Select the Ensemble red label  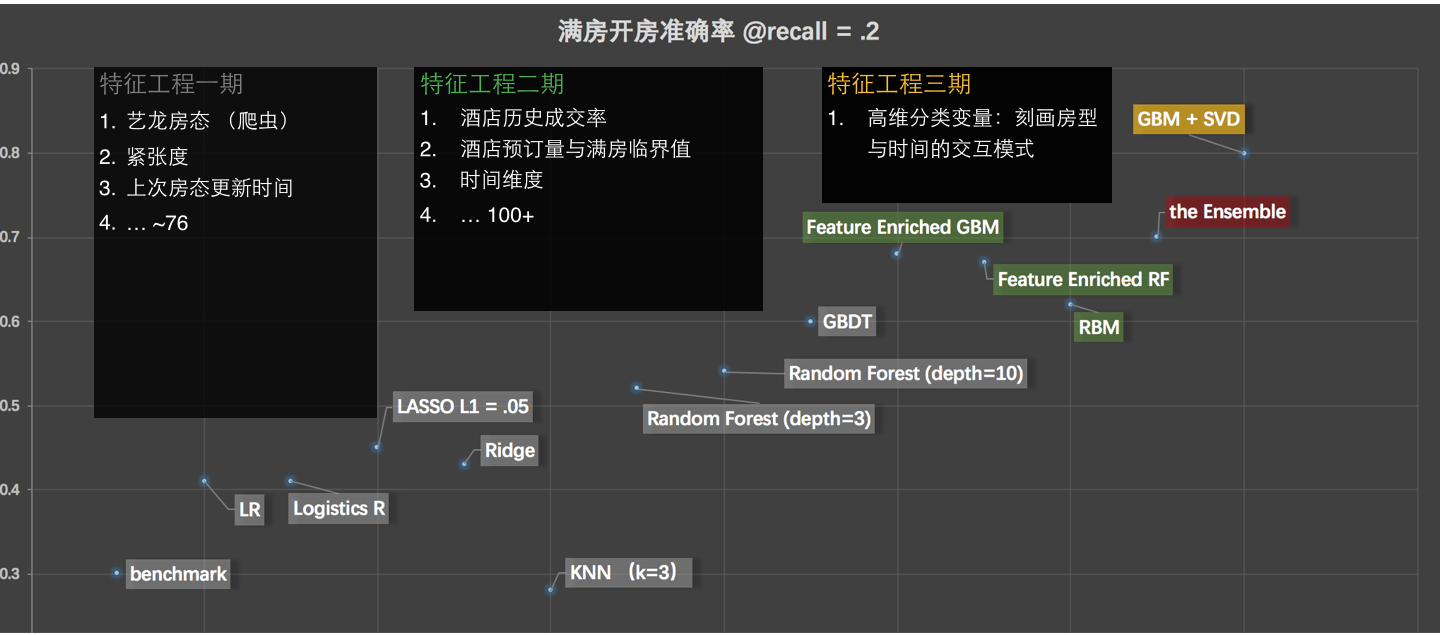1227,212
